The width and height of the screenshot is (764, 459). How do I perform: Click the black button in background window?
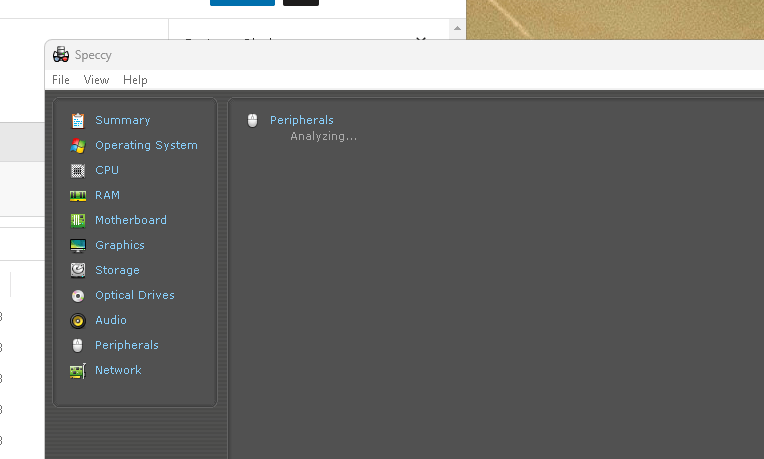(301, 2)
